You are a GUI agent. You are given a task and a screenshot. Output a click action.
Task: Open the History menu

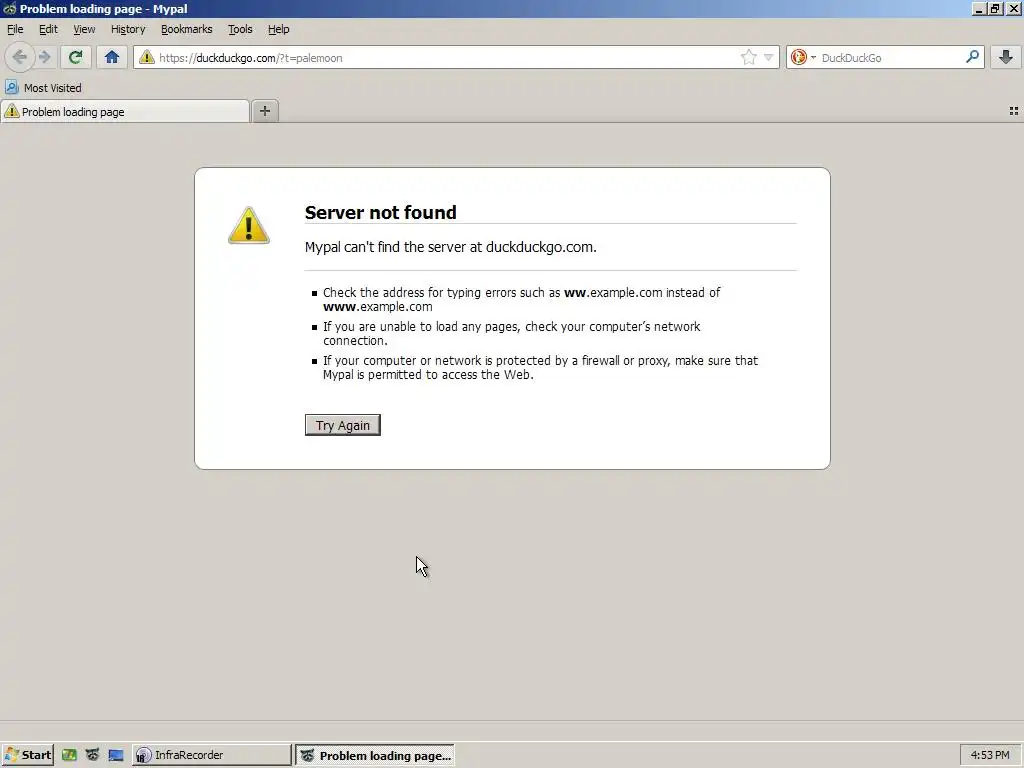point(128,29)
